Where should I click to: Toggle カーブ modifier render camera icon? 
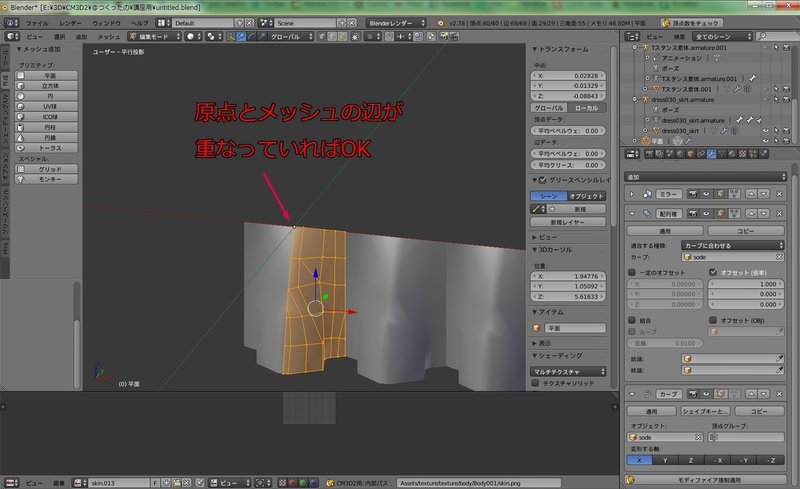point(693,394)
